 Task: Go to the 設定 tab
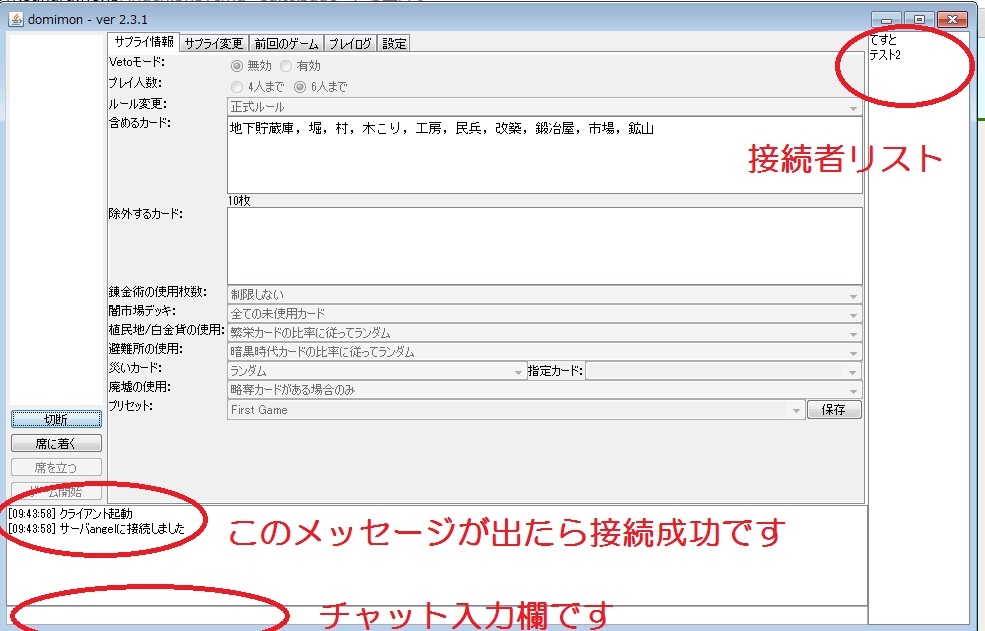click(x=394, y=43)
